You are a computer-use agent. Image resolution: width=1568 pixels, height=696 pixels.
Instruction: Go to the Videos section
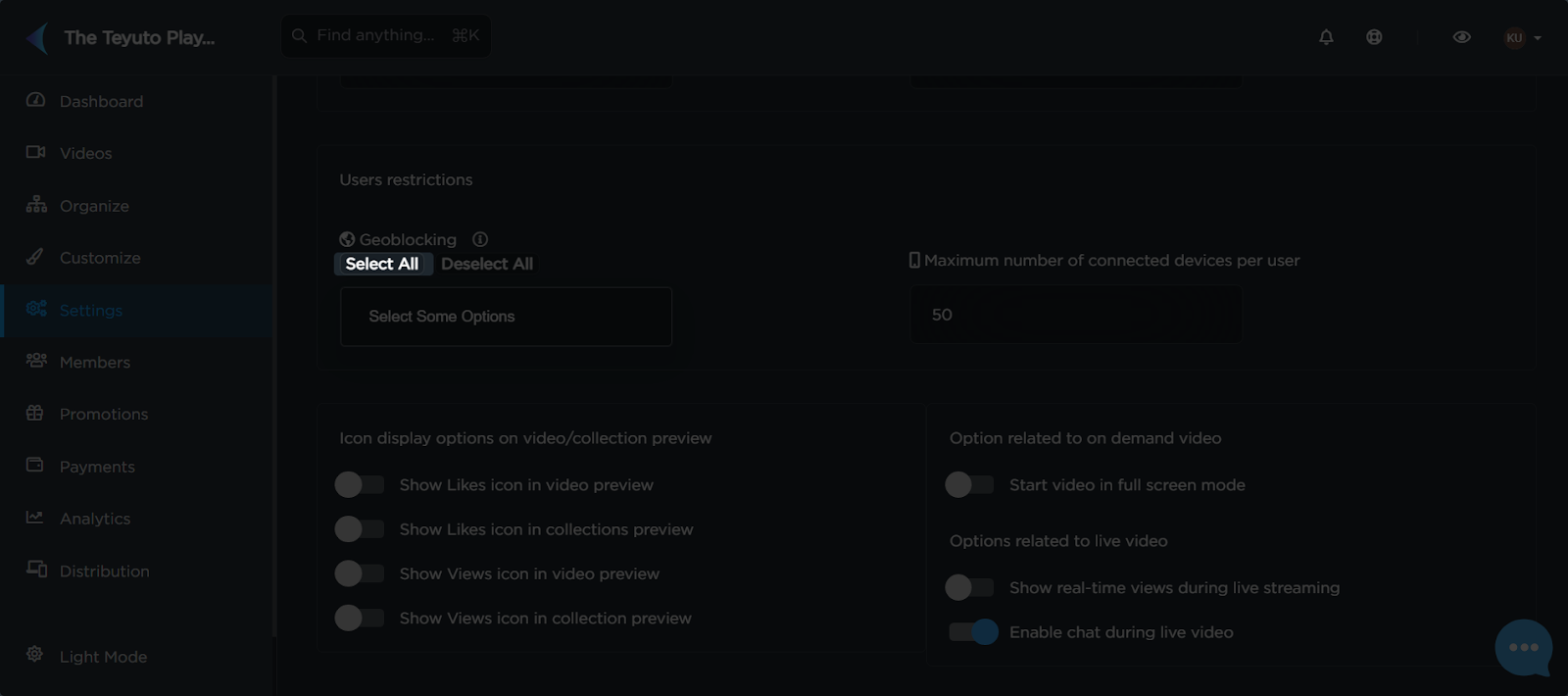(85, 153)
